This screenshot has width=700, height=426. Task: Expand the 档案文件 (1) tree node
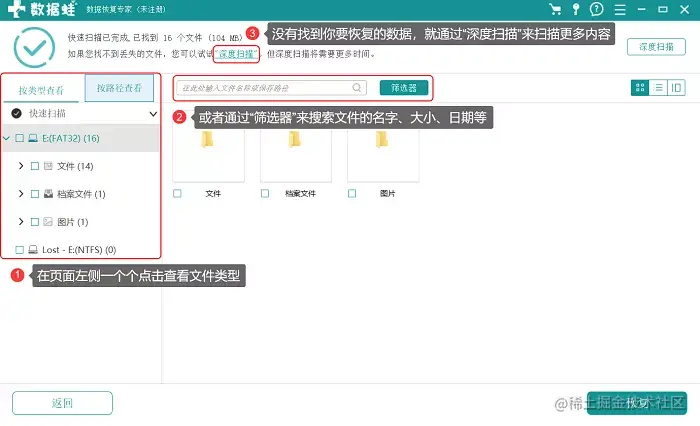click(21, 193)
